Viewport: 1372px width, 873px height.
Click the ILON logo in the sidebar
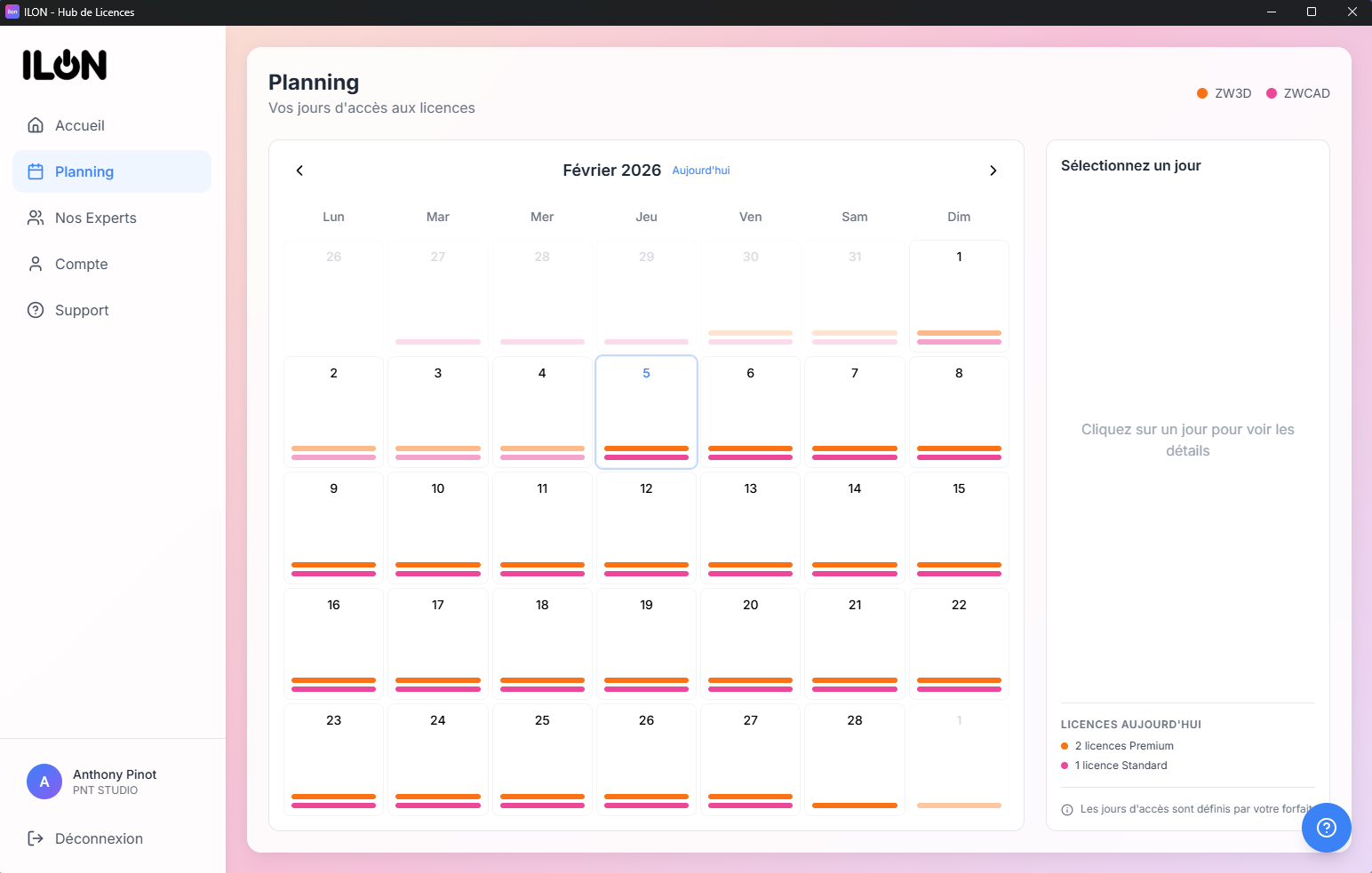coord(65,65)
